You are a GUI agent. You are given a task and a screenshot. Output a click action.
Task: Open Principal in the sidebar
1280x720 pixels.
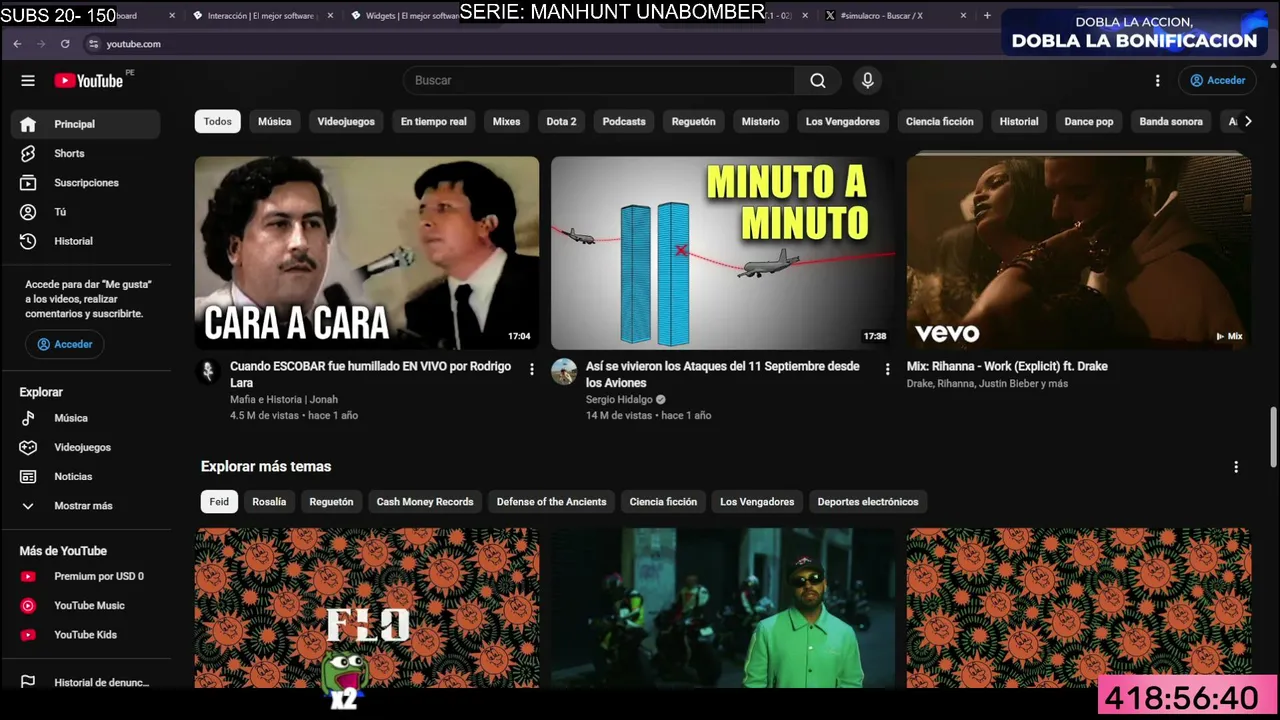(85, 124)
